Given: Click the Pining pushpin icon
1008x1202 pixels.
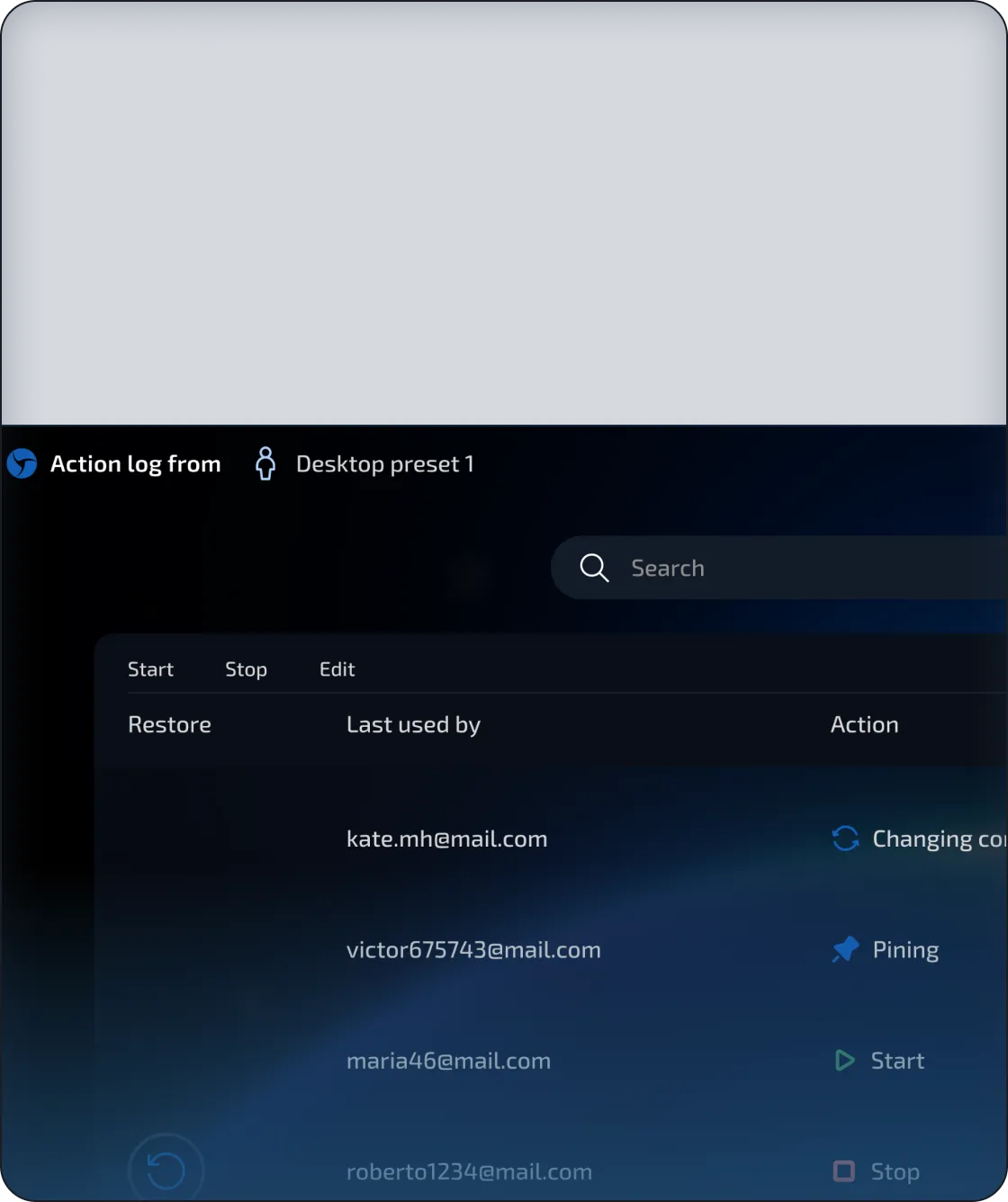Looking at the screenshot, I should tap(845, 949).
